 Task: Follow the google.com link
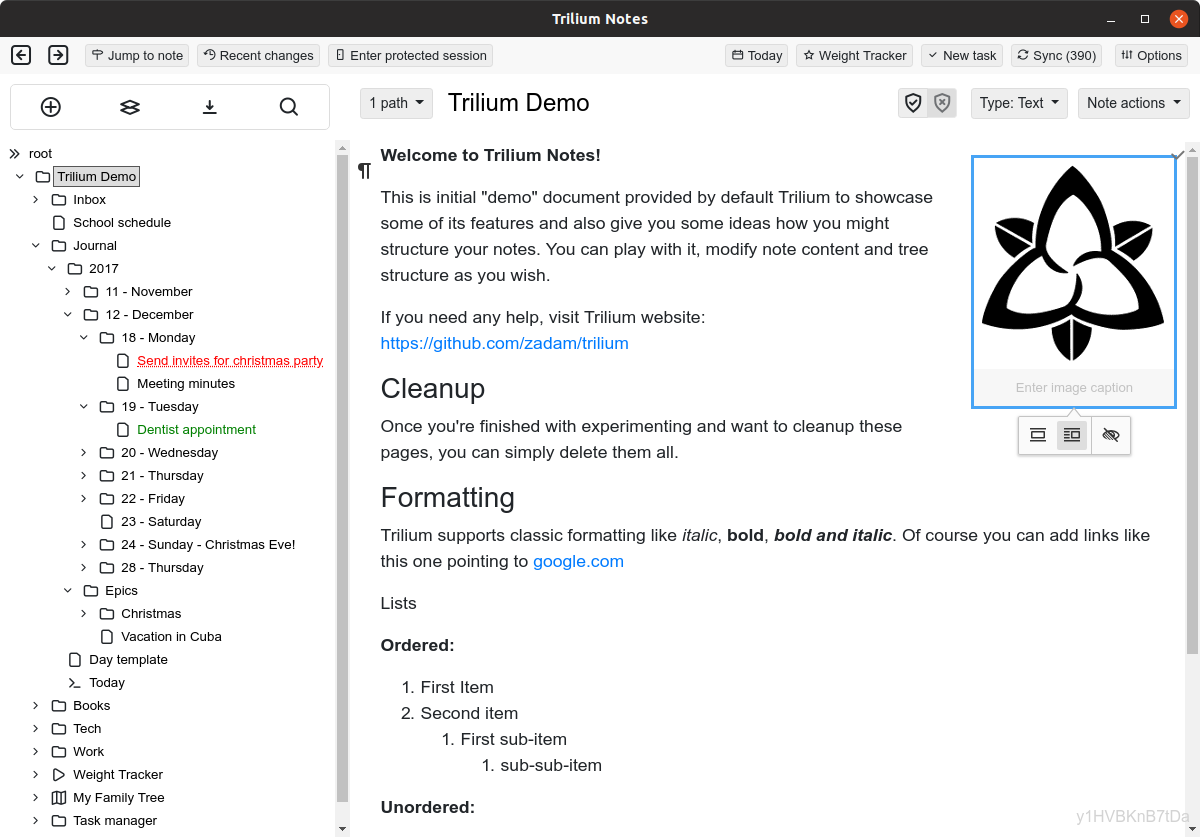coord(578,561)
